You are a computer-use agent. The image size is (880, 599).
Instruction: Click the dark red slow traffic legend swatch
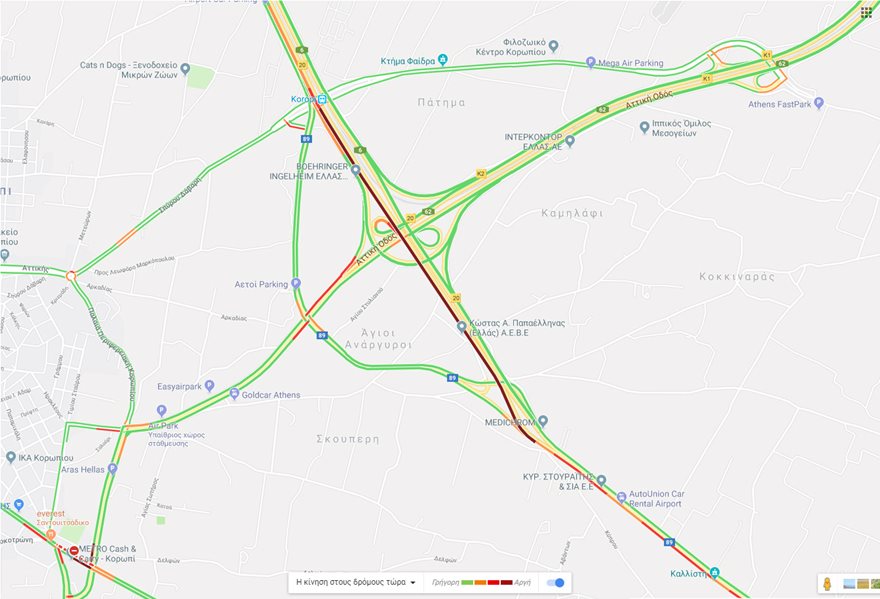pyautogui.click(x=506, y=583)
